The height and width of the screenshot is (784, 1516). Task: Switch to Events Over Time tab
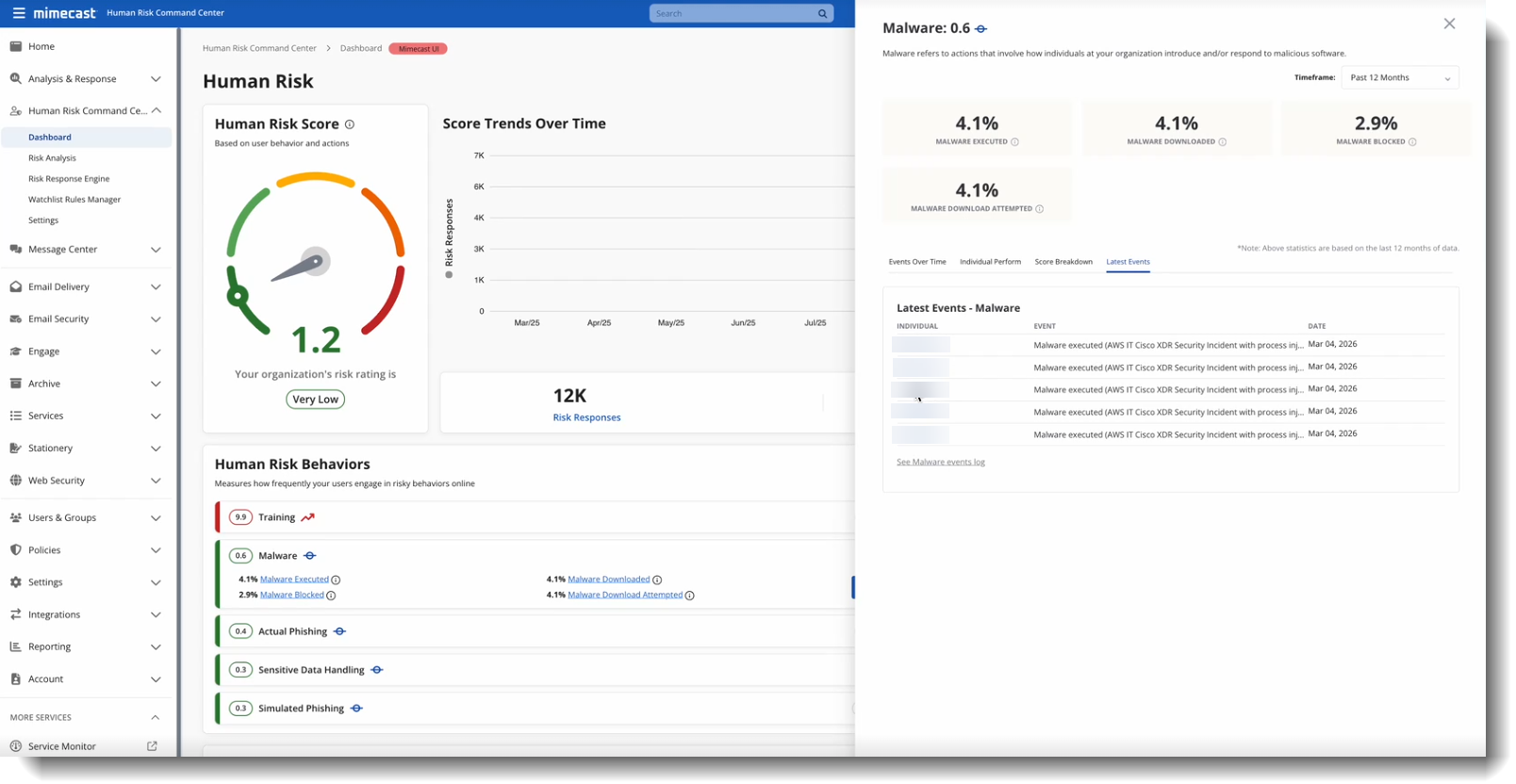click(x=917, y=262)
